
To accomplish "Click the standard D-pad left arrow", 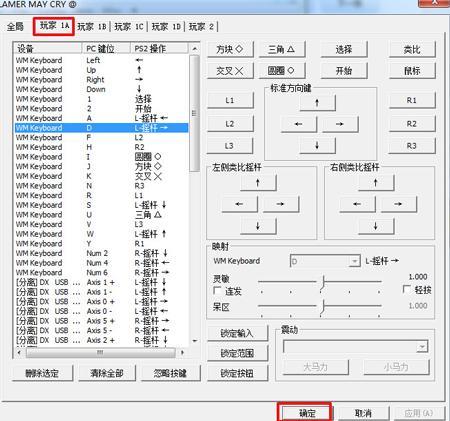I will 299,124.
